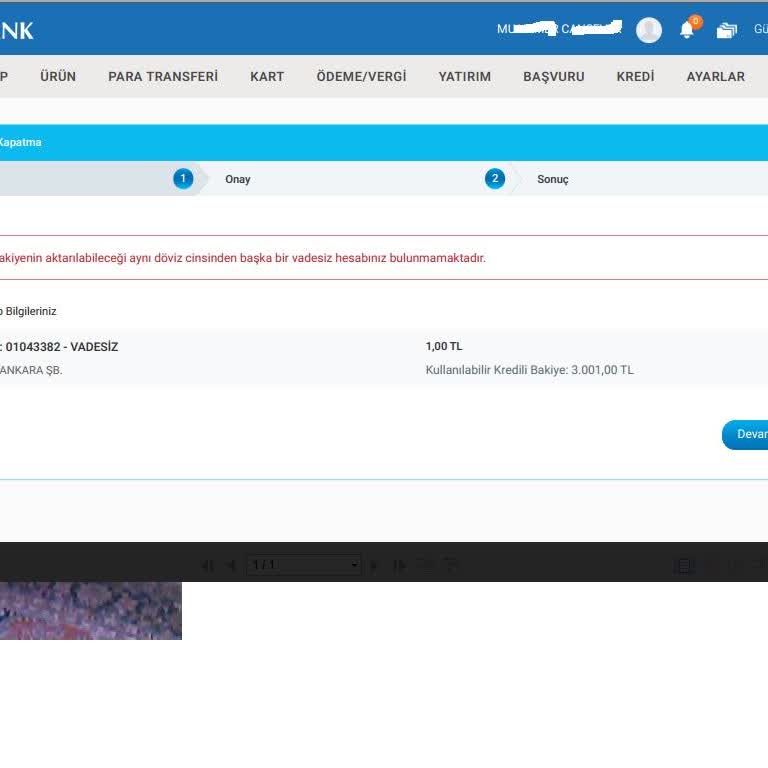Open the AYARLAR menu
Screen dimensions: 768x768
(x=716, y=76)
